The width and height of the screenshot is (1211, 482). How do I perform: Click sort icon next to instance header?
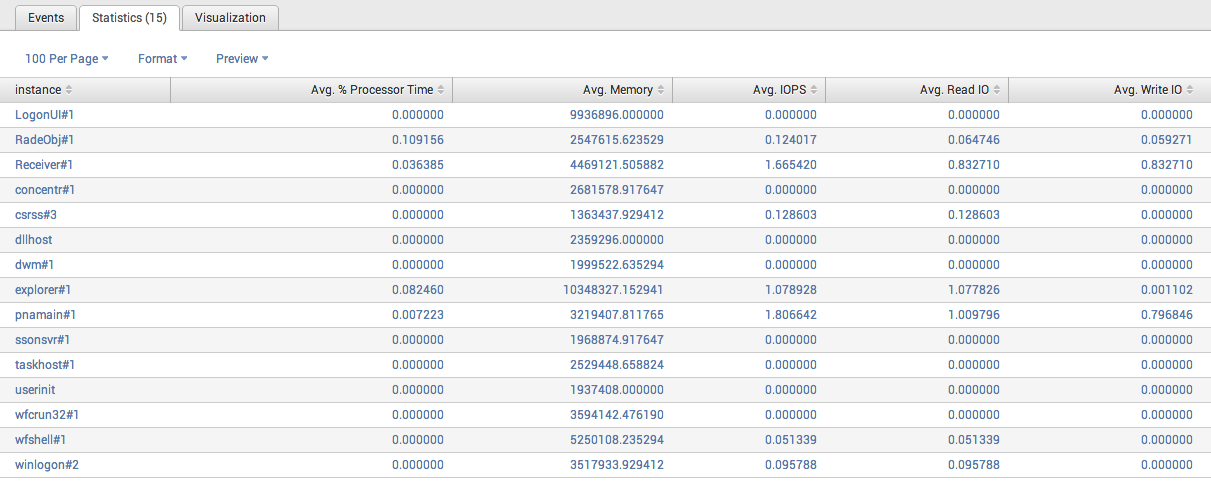tap(69, 90)
